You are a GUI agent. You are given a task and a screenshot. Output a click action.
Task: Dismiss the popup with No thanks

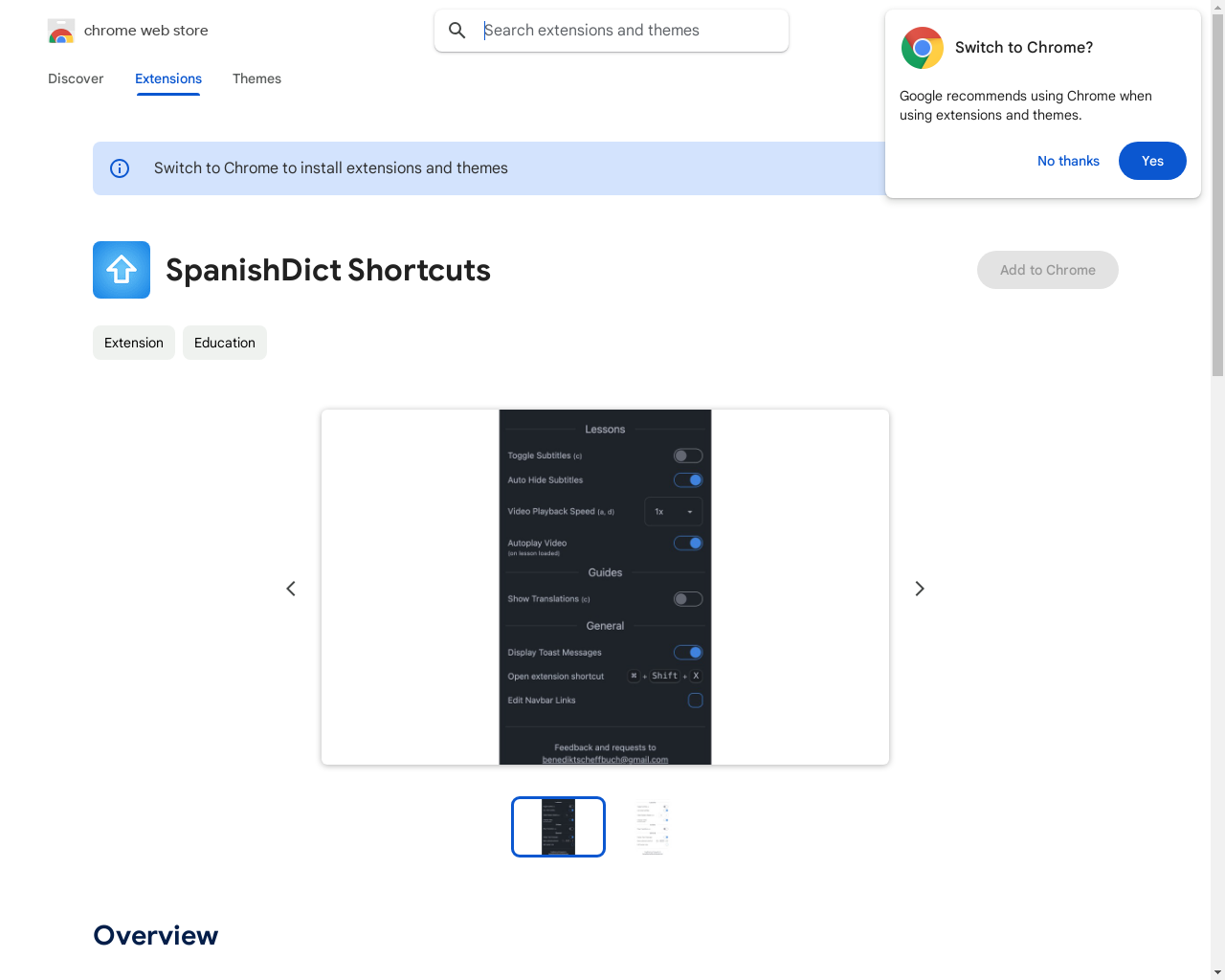pos(1068,161)
